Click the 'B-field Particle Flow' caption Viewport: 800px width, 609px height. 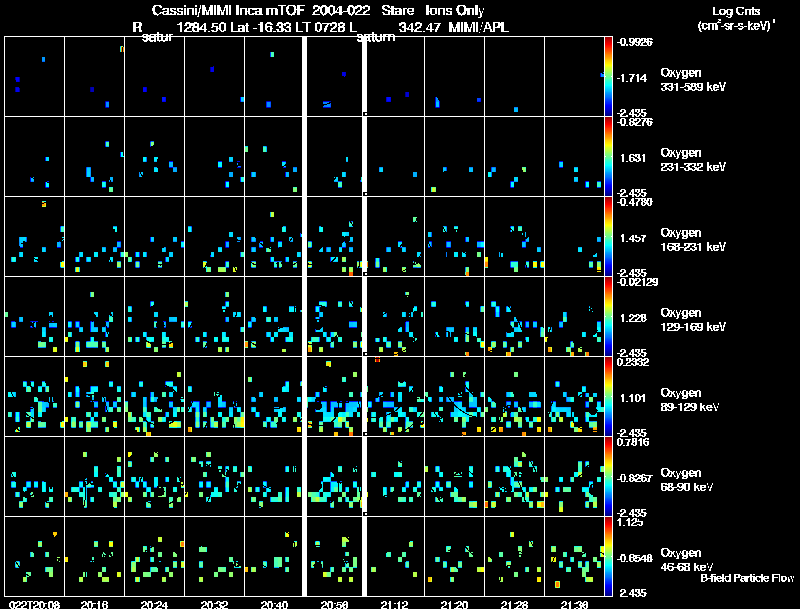click(747, 578)
